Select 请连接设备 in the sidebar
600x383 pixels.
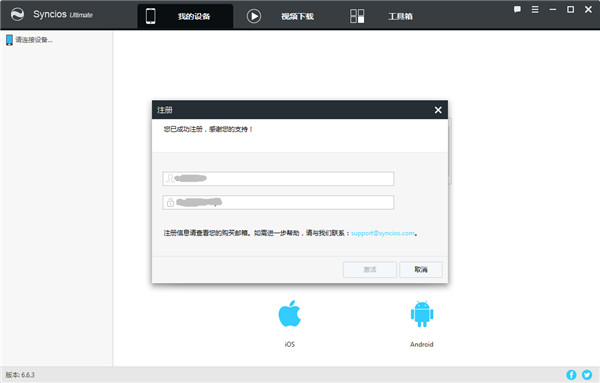[34, 40]
